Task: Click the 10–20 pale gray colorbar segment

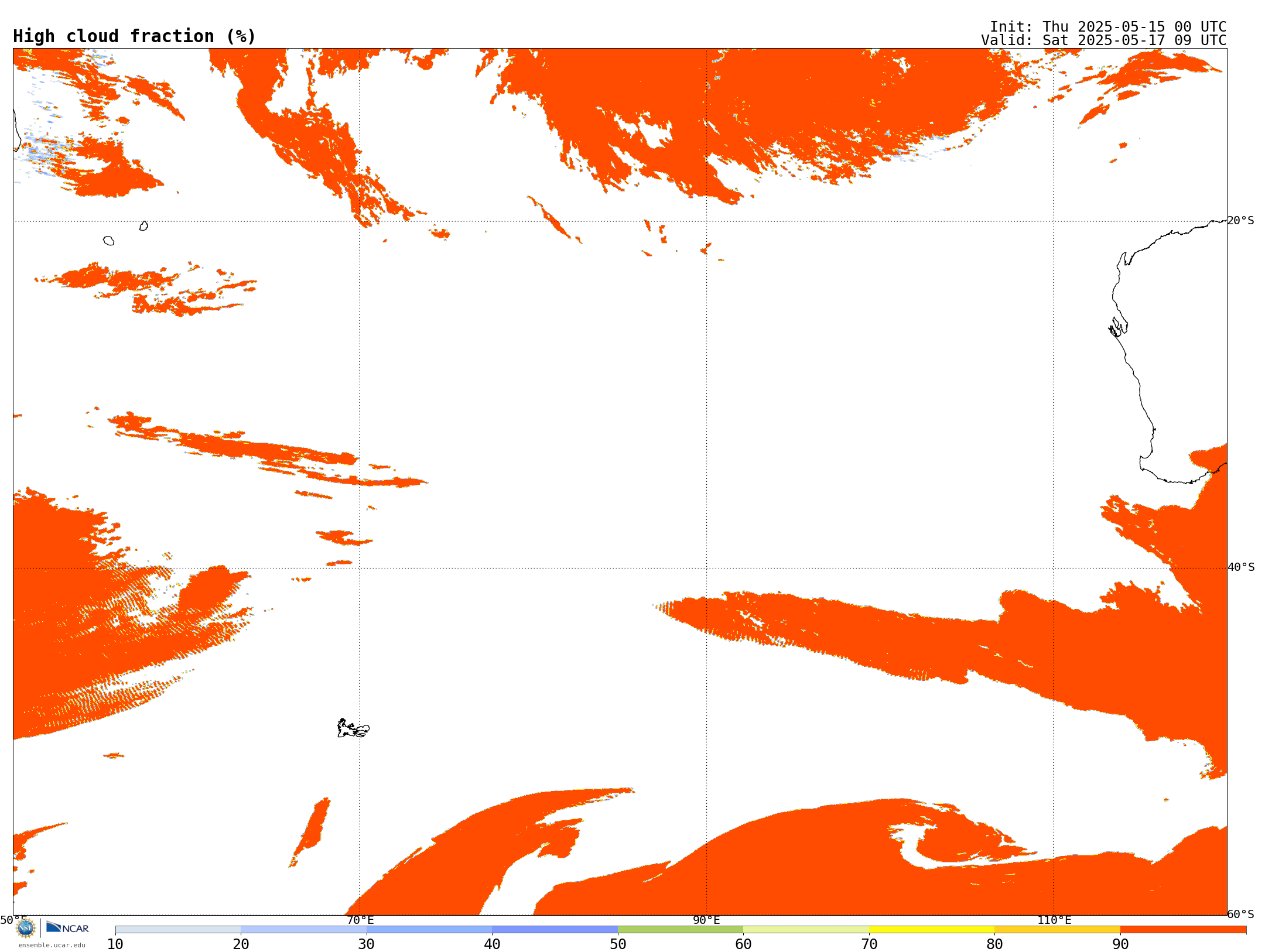Action: pos(178,930)
